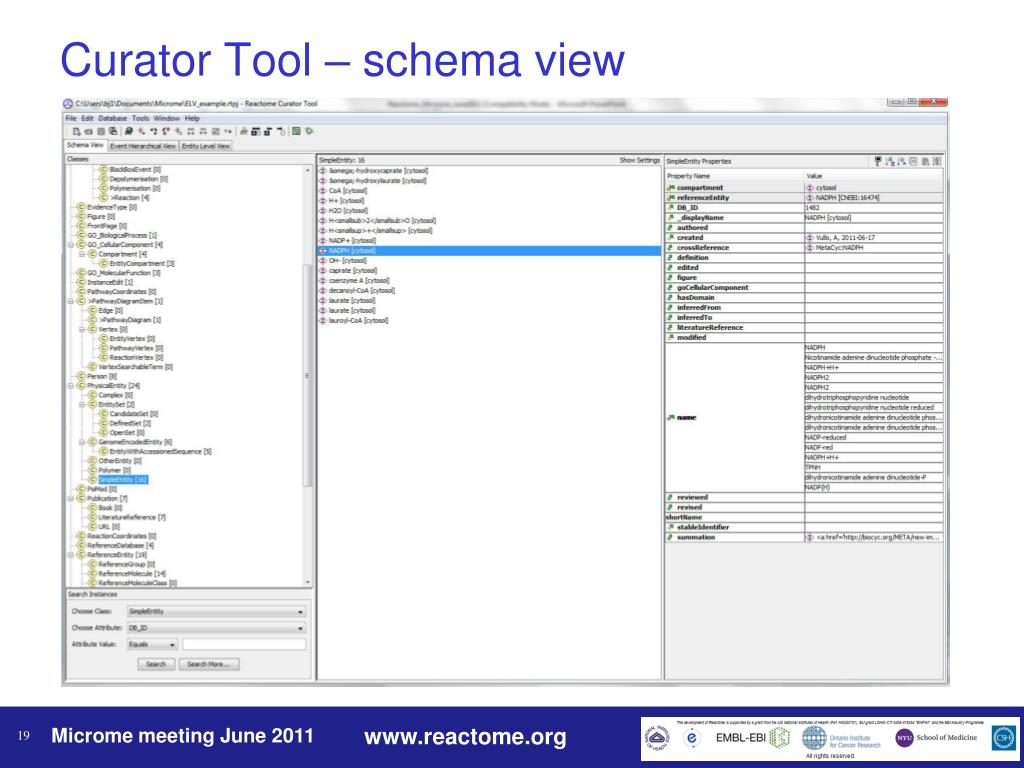
Task: Open the Database menu
Action: tap(112, 118)
